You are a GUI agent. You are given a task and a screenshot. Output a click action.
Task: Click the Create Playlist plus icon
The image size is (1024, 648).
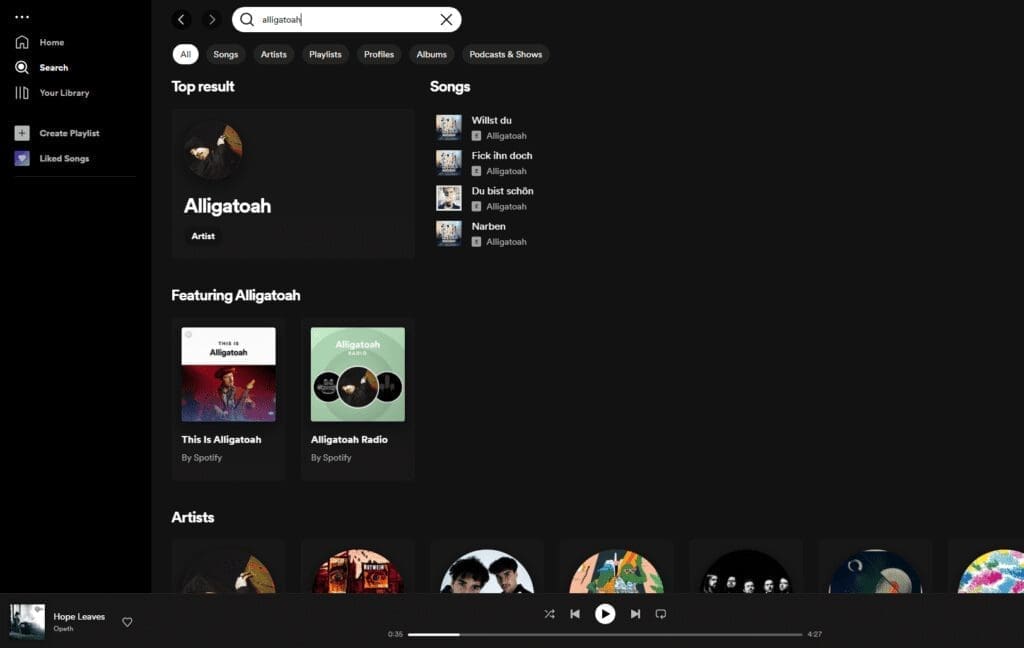(x=22, y=133)
